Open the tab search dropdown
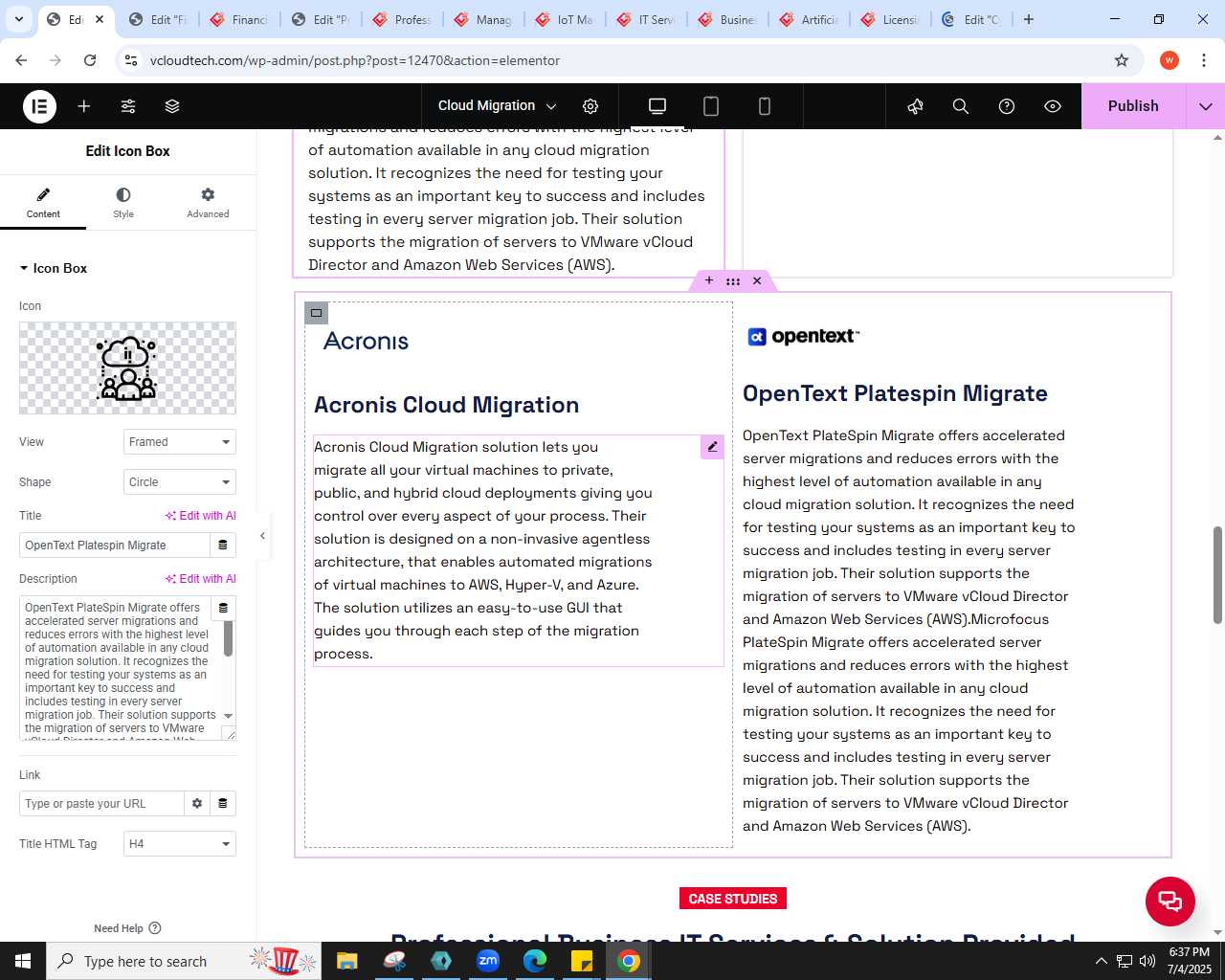 [18, 19]
